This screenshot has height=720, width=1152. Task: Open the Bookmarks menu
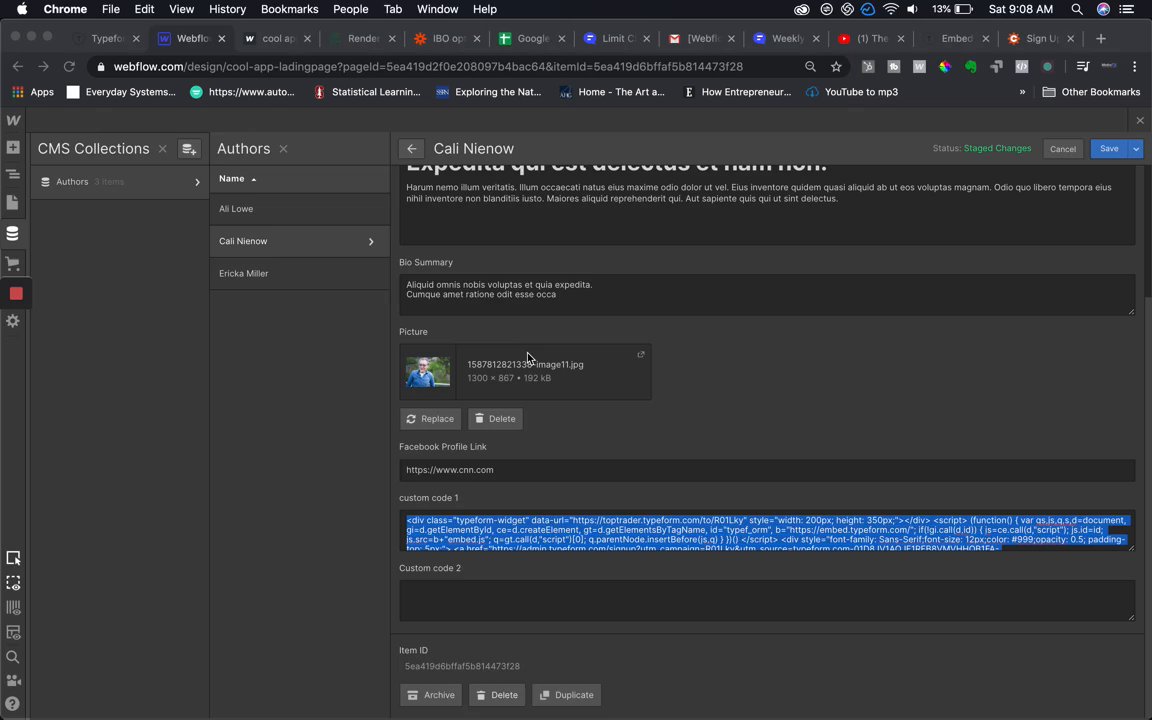[289, 10]
